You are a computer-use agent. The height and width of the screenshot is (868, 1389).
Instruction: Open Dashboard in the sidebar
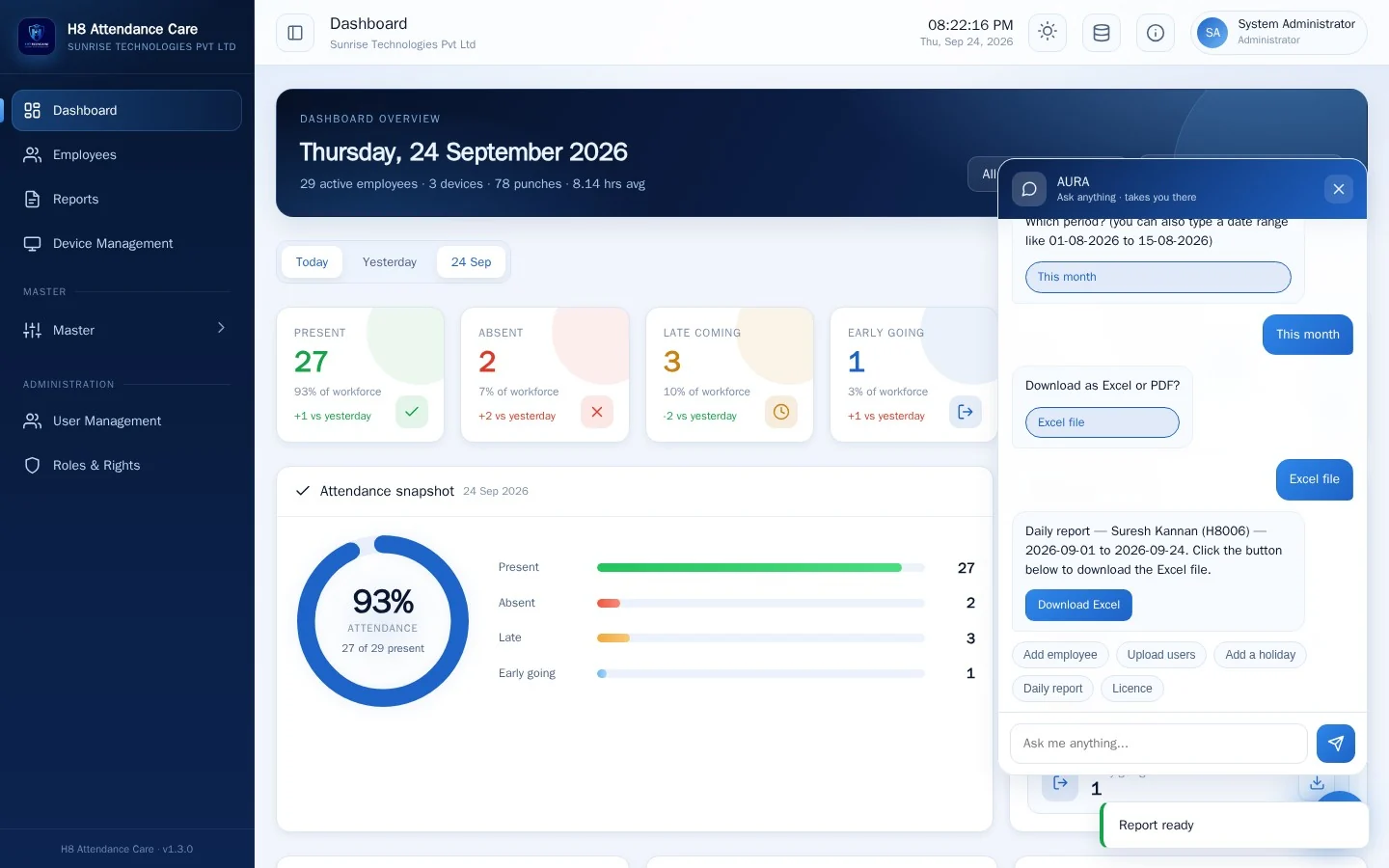pos(126,110)
